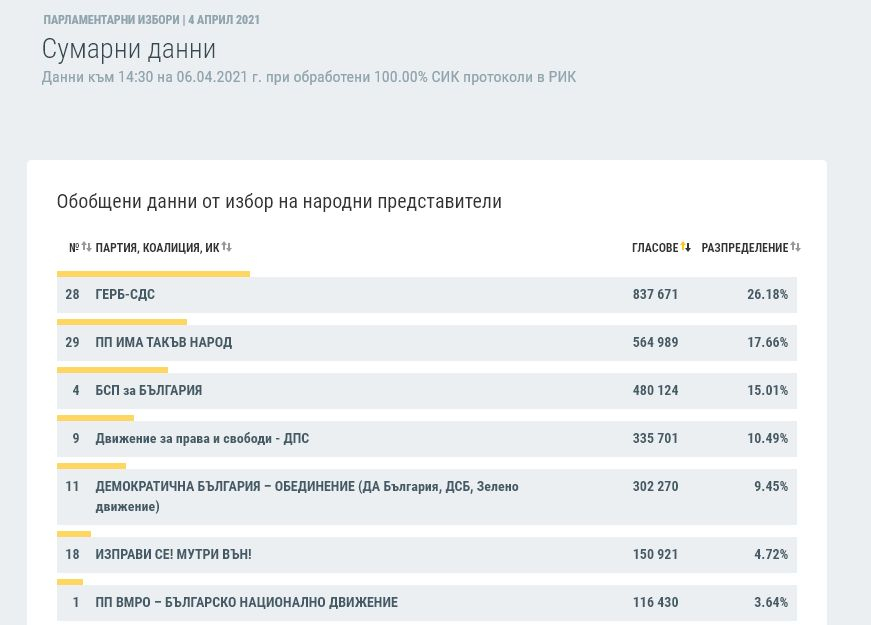Viewport: 871px width, 625px height.
Task: Click vote count 837 671
Action: [x=655, y=294]
